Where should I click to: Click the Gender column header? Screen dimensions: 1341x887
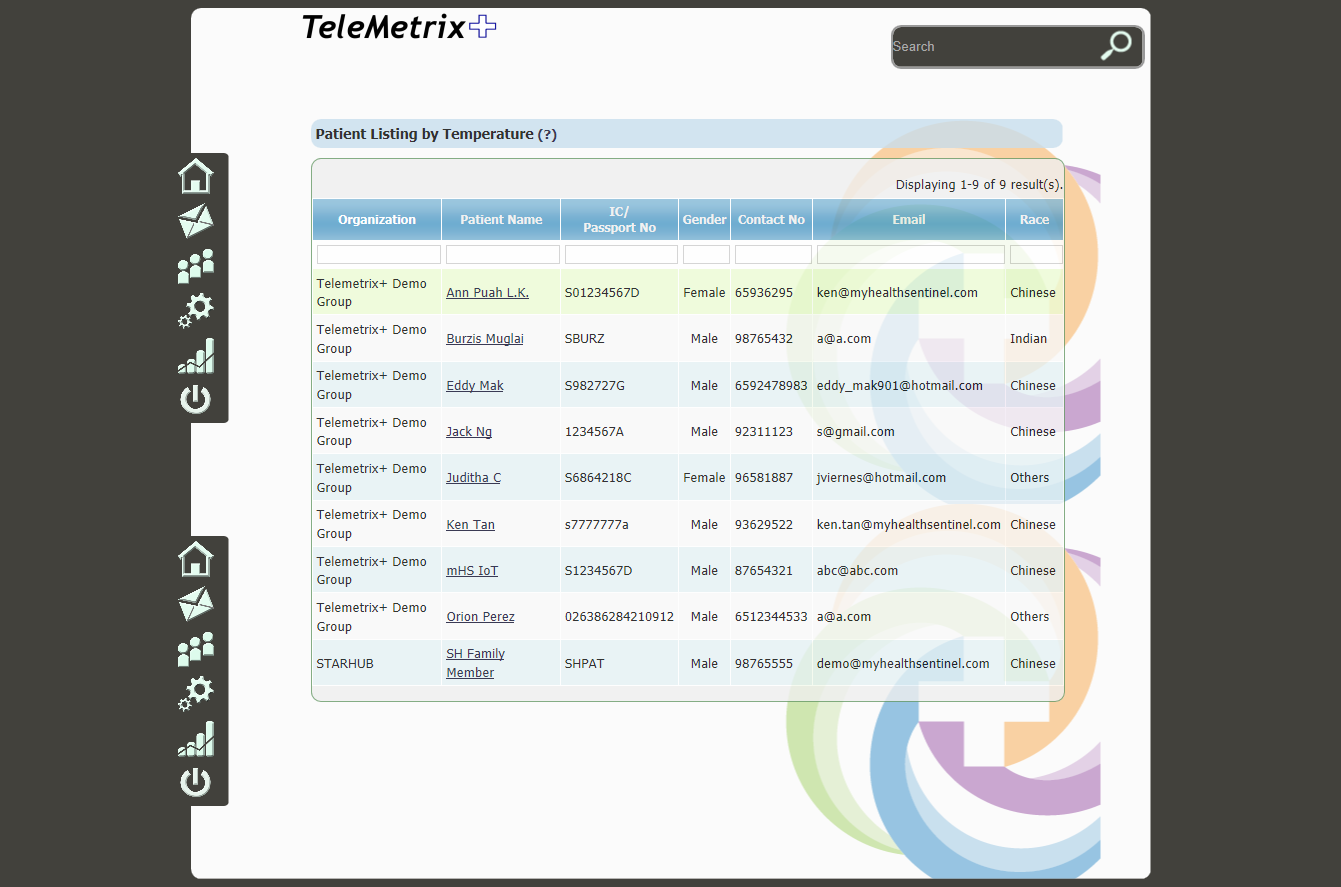click(704, 220)
